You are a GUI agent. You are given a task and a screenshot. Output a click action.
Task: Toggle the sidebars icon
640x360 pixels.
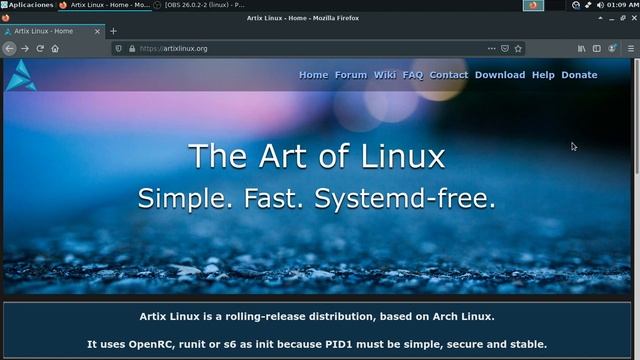click(597, 49)
